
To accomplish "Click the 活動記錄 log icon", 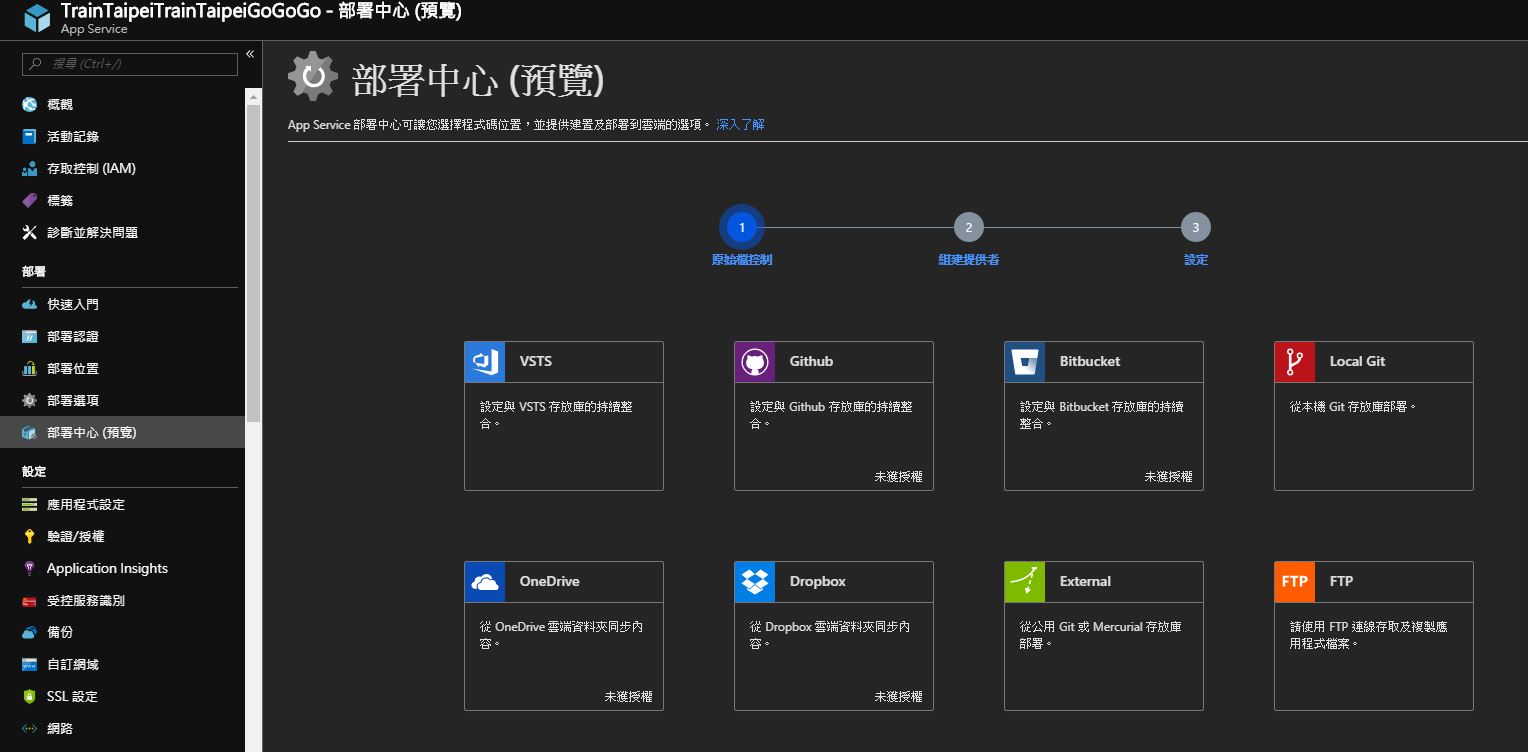I will [29, 136].
